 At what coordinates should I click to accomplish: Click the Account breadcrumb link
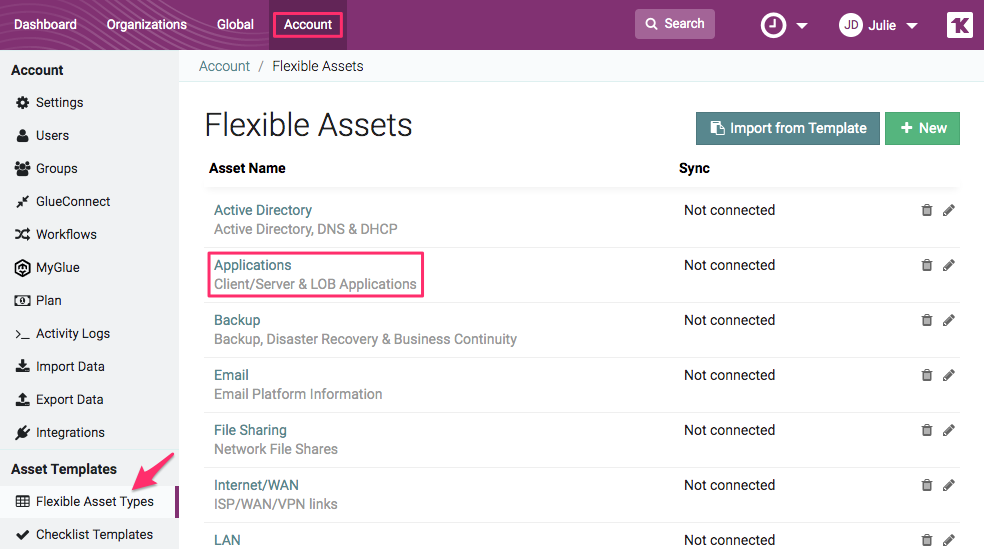pos(224,66)
